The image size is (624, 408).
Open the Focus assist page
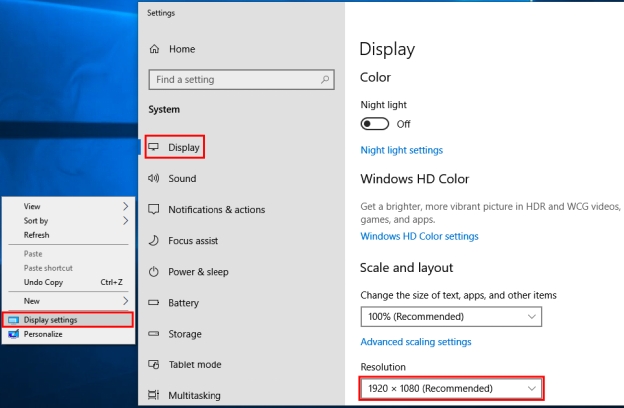point(193,240)
